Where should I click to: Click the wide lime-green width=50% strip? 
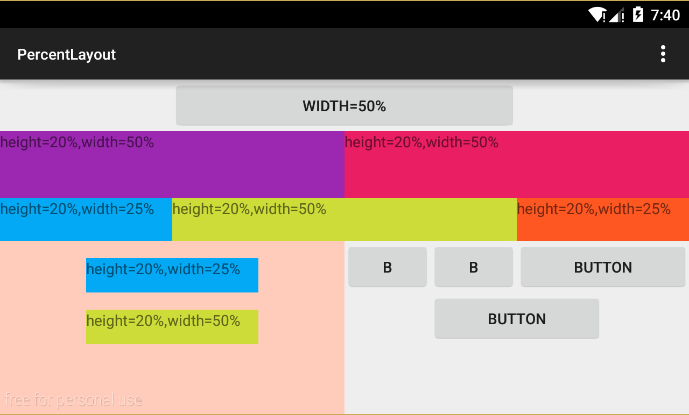point(344,220)
